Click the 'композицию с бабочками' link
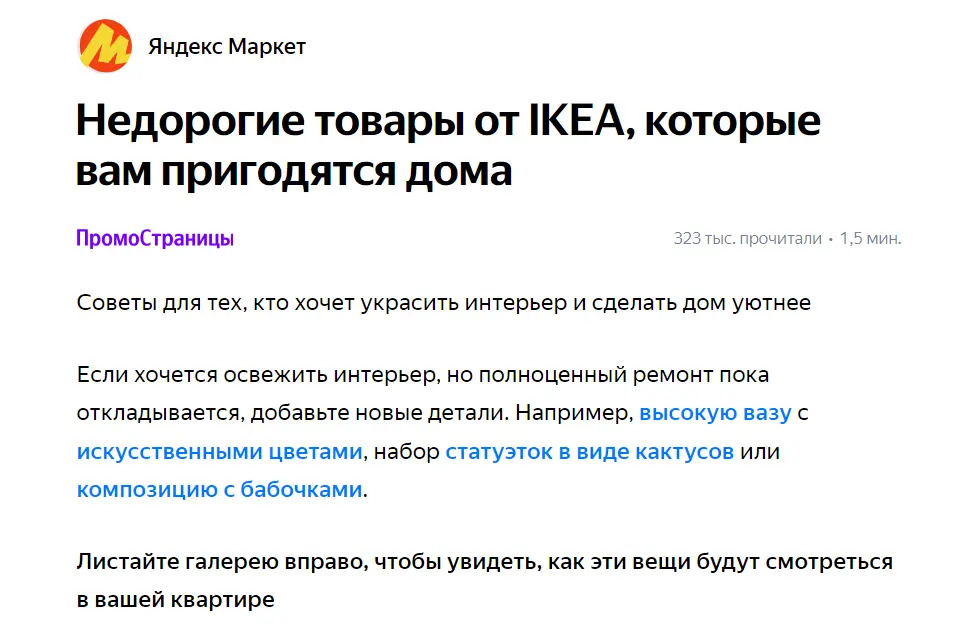Image resolution: width=976 pixels, height=637 pixels. coord(220,490)
